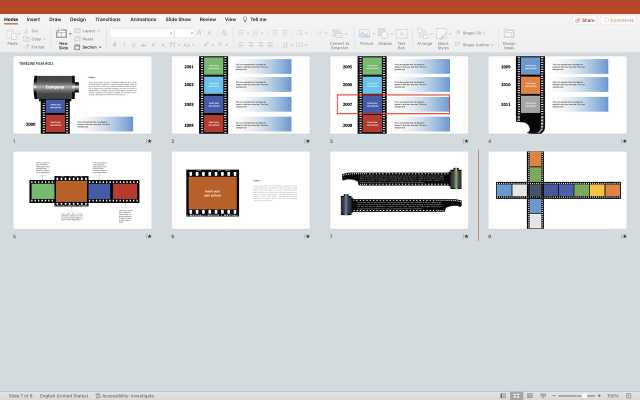Viewport: 640px width, 400px height.
Task: Switch to Reading view in status bar
Action: [x=531, y=395]
